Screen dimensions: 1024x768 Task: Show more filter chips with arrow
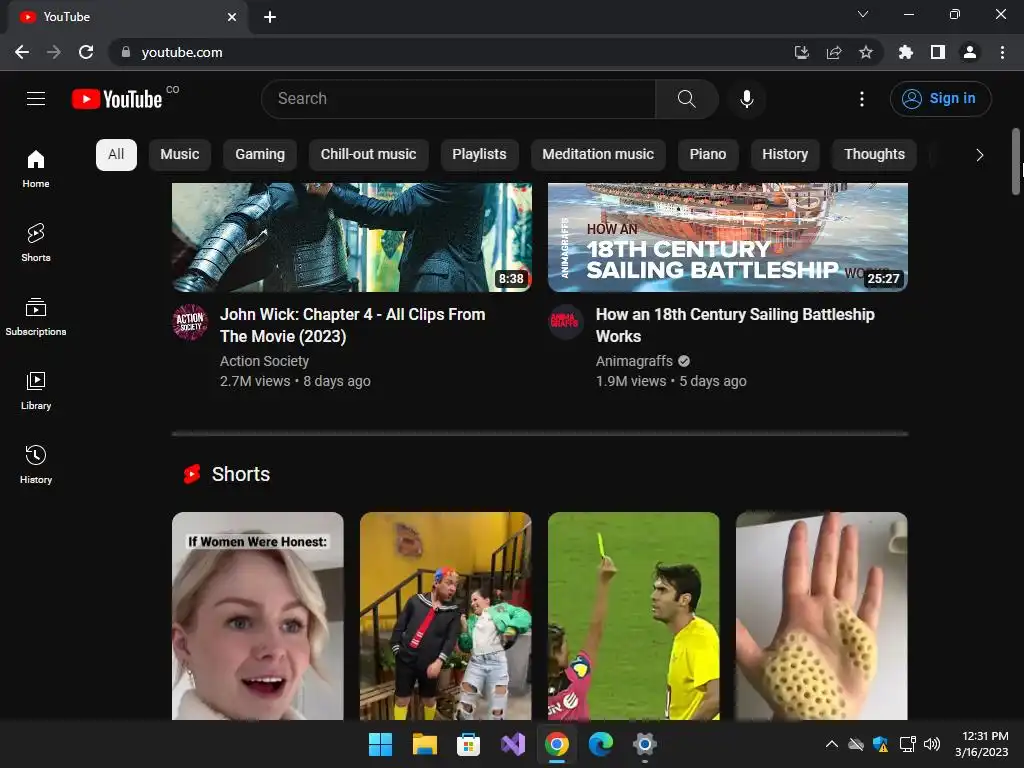pos(979,155)
